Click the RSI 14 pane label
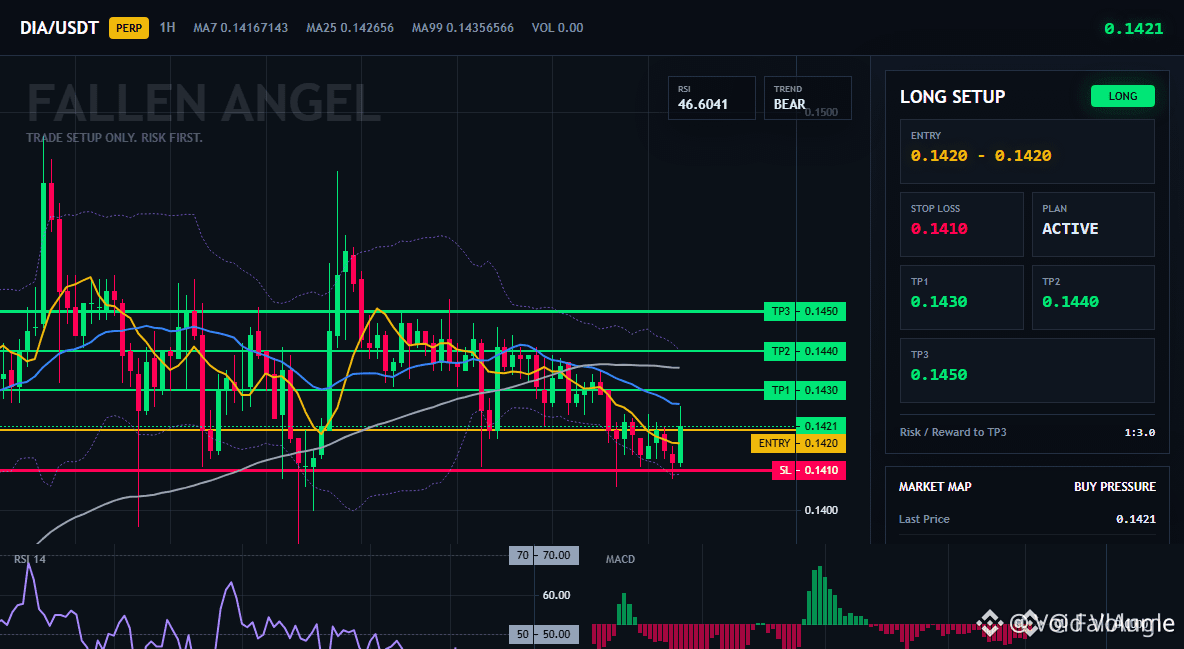Screen dimensions: 1184x649 [x=30, y=559]
